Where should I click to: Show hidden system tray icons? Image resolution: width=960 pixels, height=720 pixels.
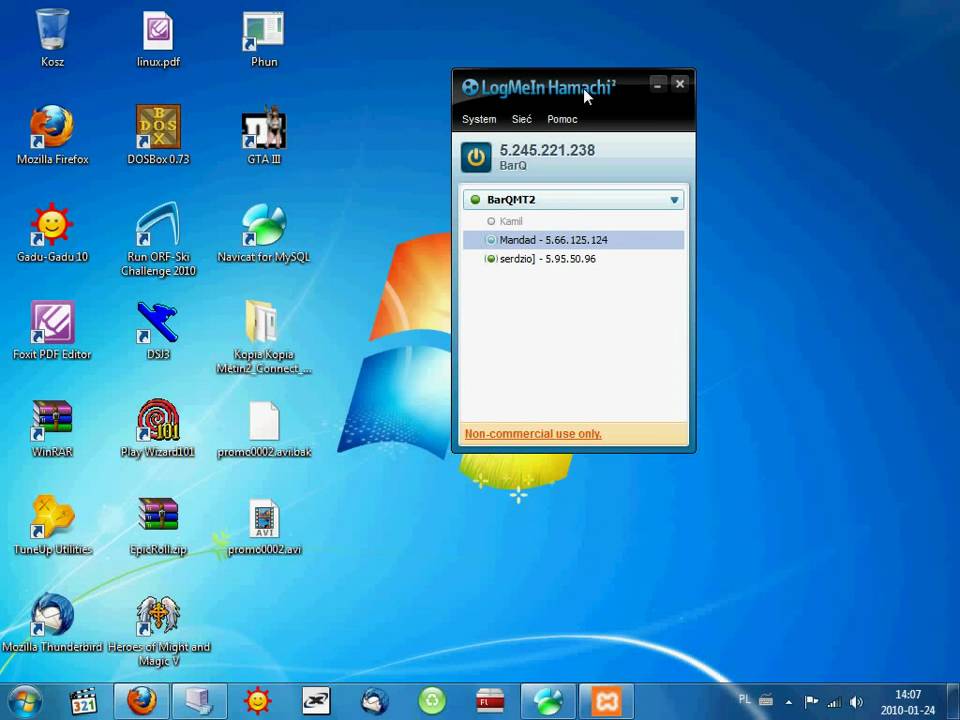point(789,702)
